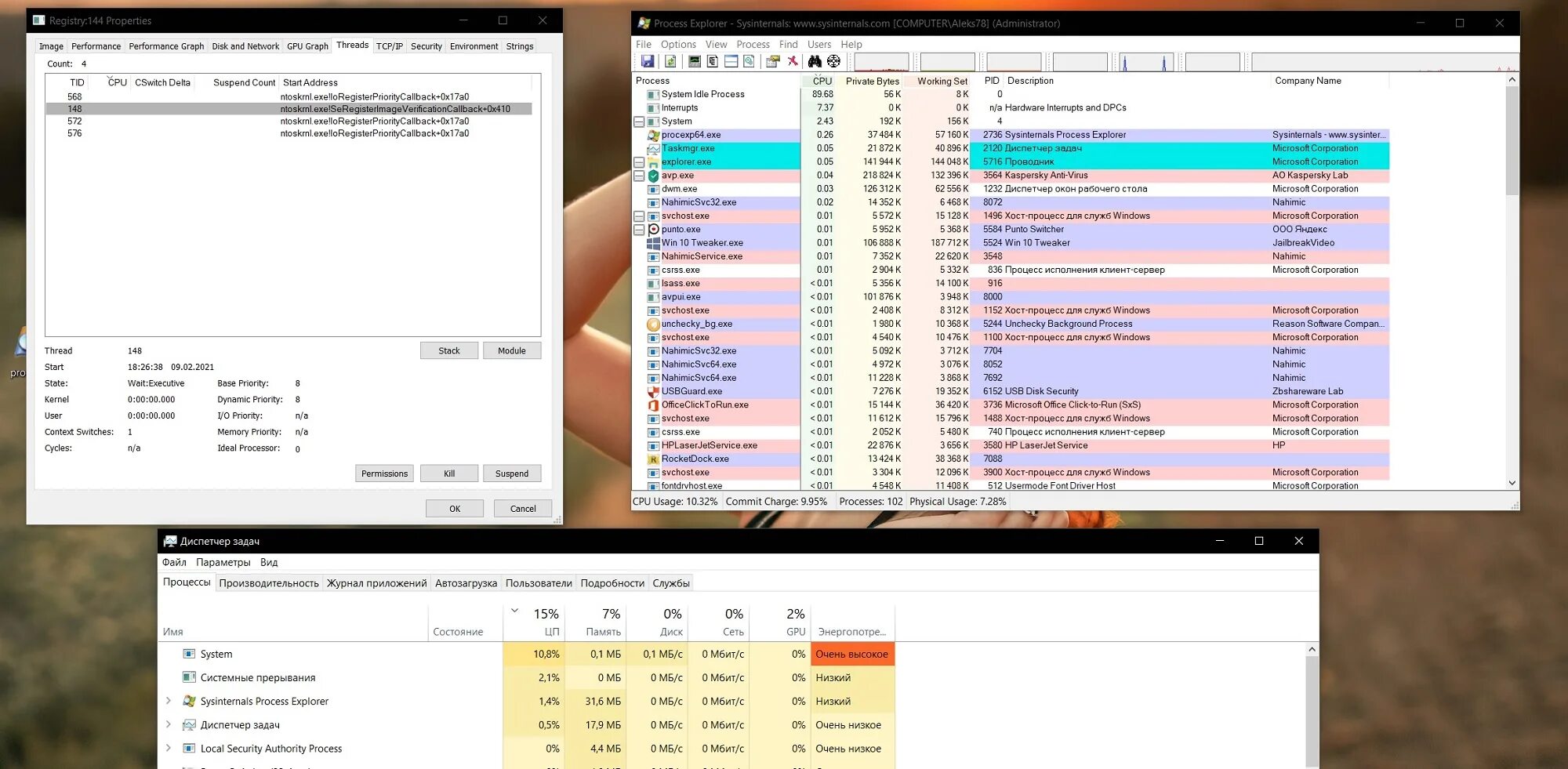Click the Память column header in Task Manager
Image resolution: width=1568 pixels, height=769 pixels.
click(594, 622)
